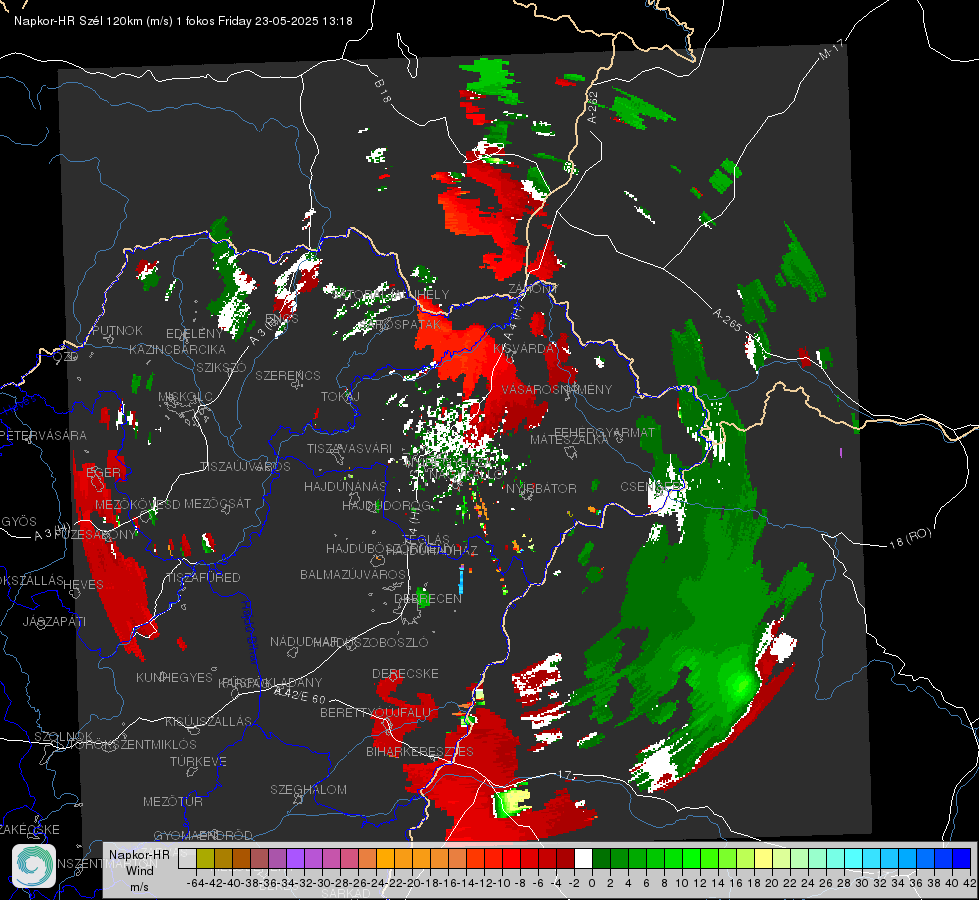This screenshot has height=900, width=979.
Task: Click the FEHÉRGYARMAT label
Action: pyautogui.click(x=605, y=432)
